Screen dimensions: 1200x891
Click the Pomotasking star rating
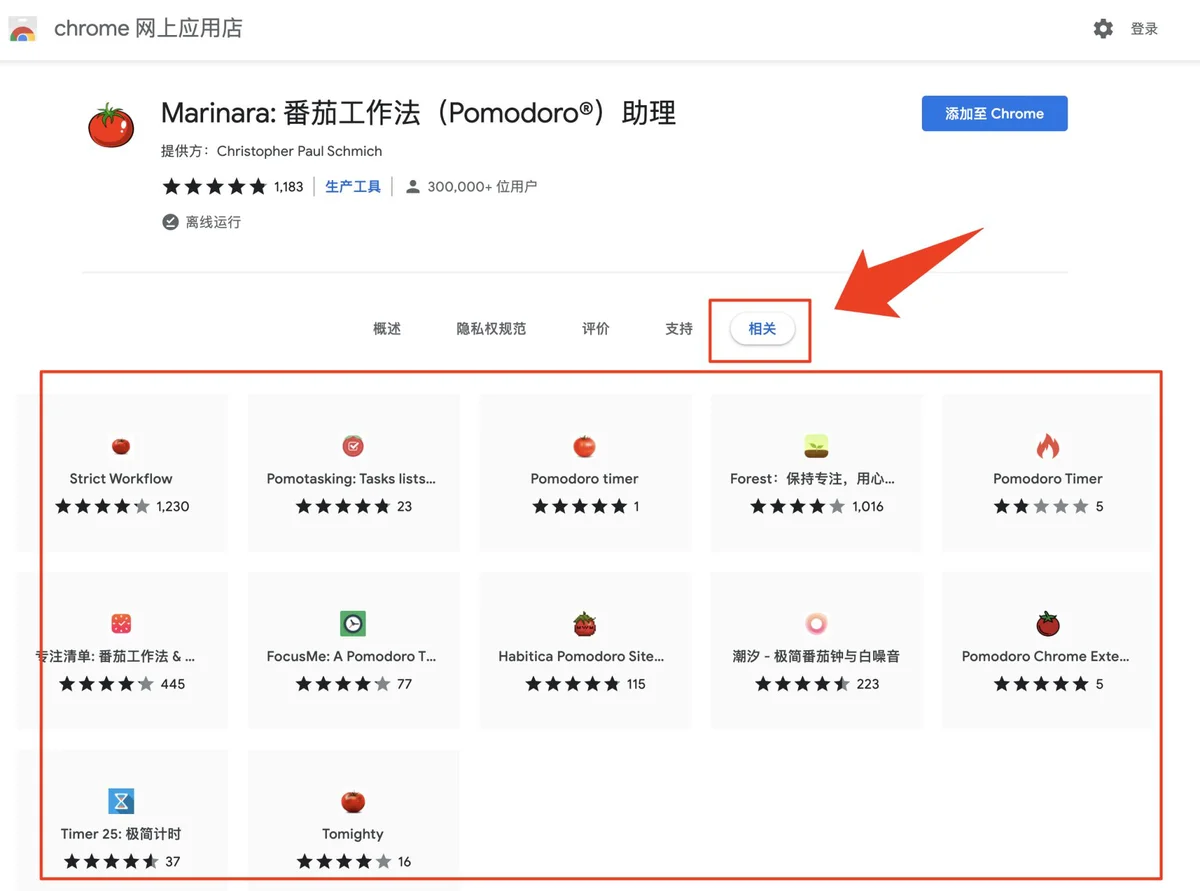[x=342, y=507]
